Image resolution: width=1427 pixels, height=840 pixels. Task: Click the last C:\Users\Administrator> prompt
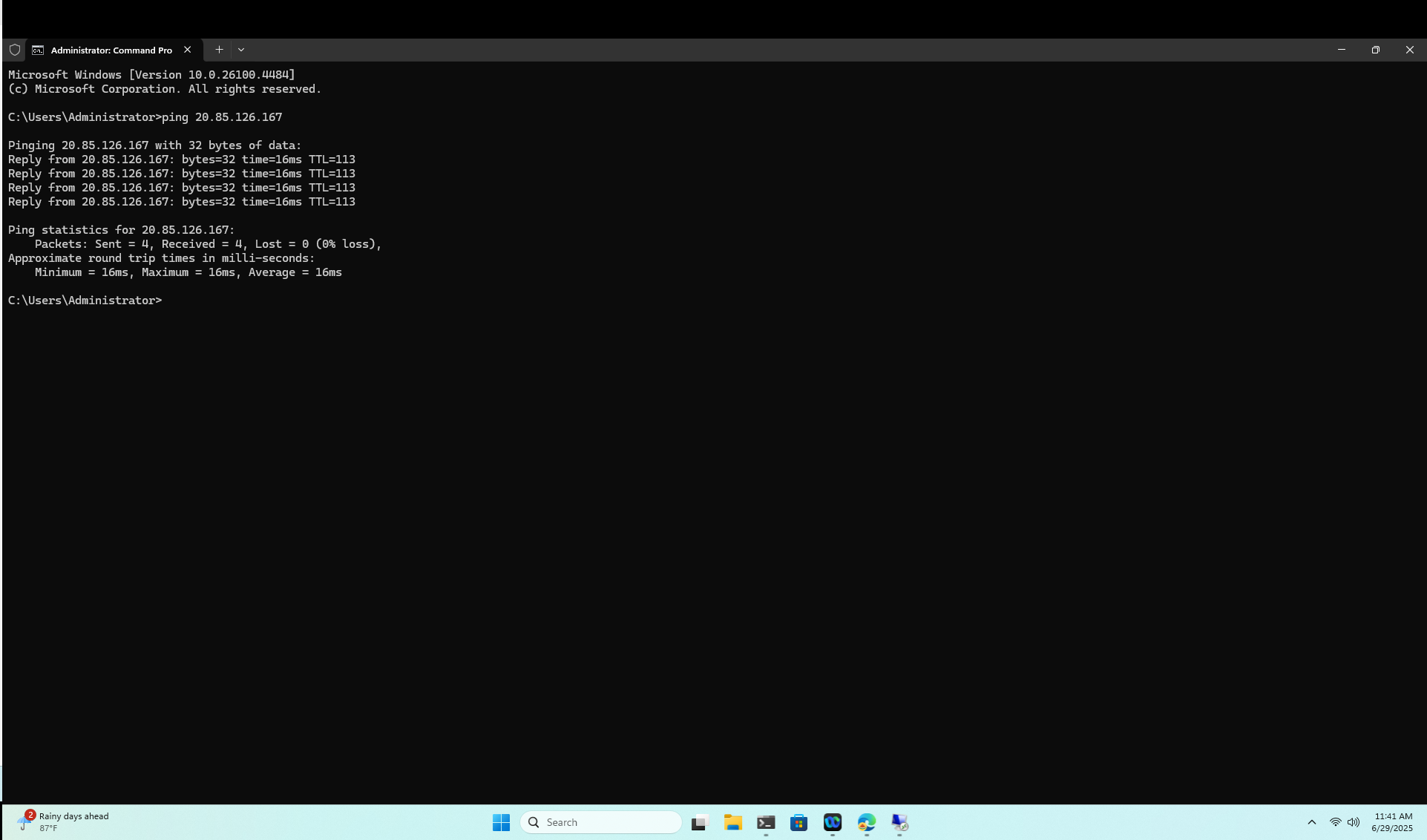85,301
